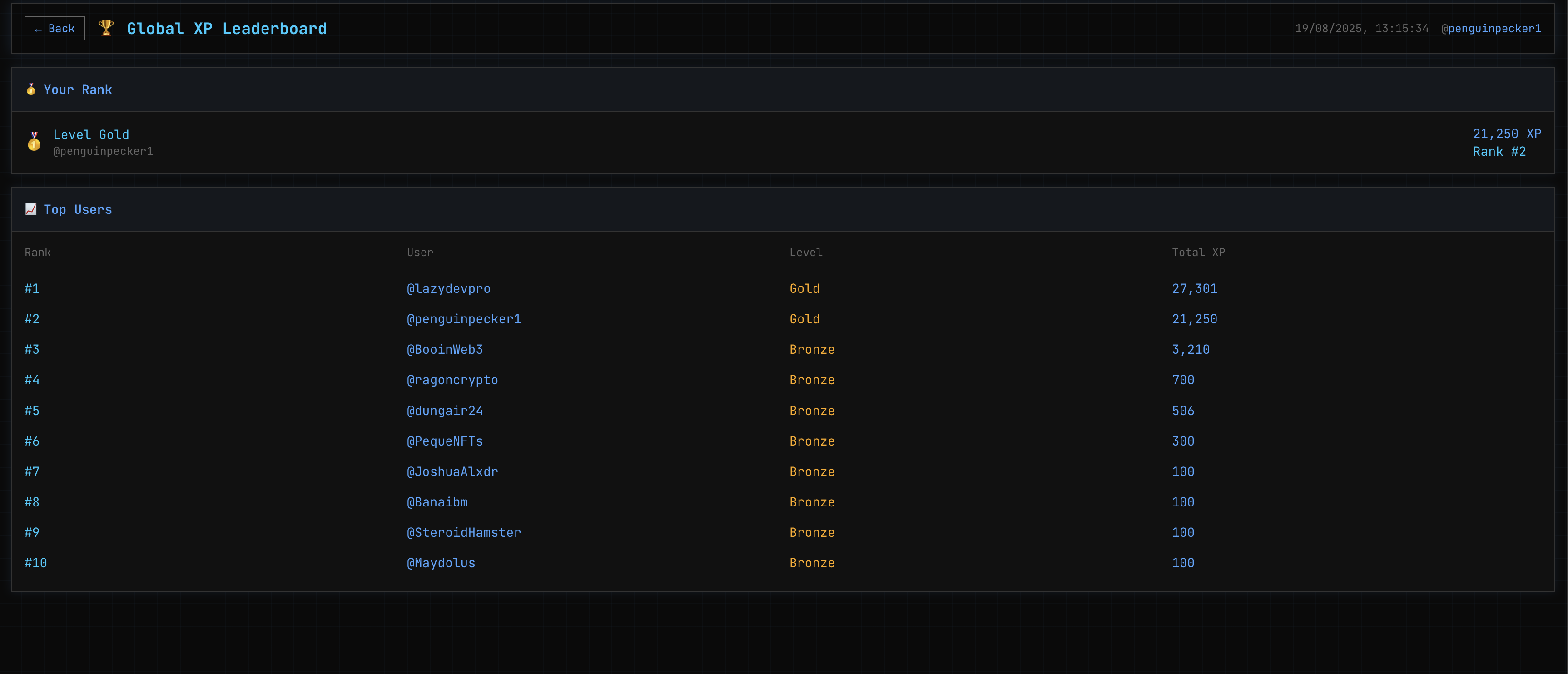Viewport: 1568px width, 674px height.
Task: Click the gold medal icon beside Level Gold
Action: point(34,142)
